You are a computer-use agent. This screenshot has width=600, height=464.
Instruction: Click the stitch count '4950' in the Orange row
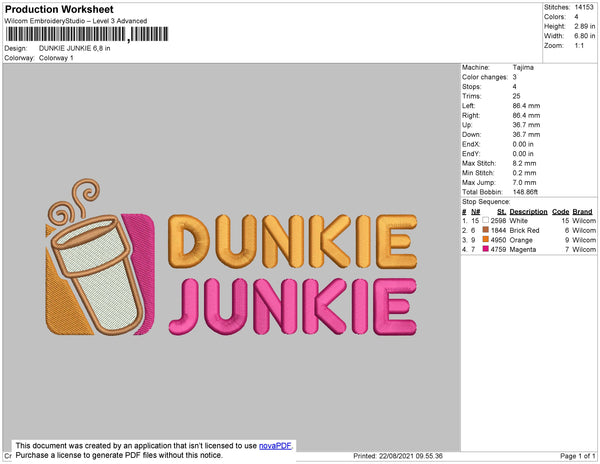pos(498,240)
